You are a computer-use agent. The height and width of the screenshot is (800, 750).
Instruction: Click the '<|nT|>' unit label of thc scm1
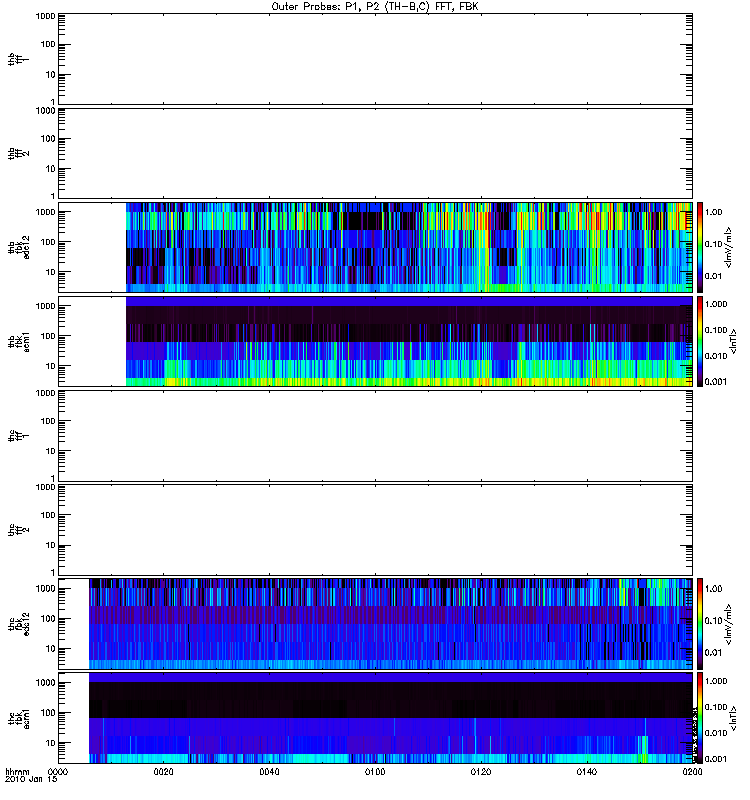tap(734, 718)
